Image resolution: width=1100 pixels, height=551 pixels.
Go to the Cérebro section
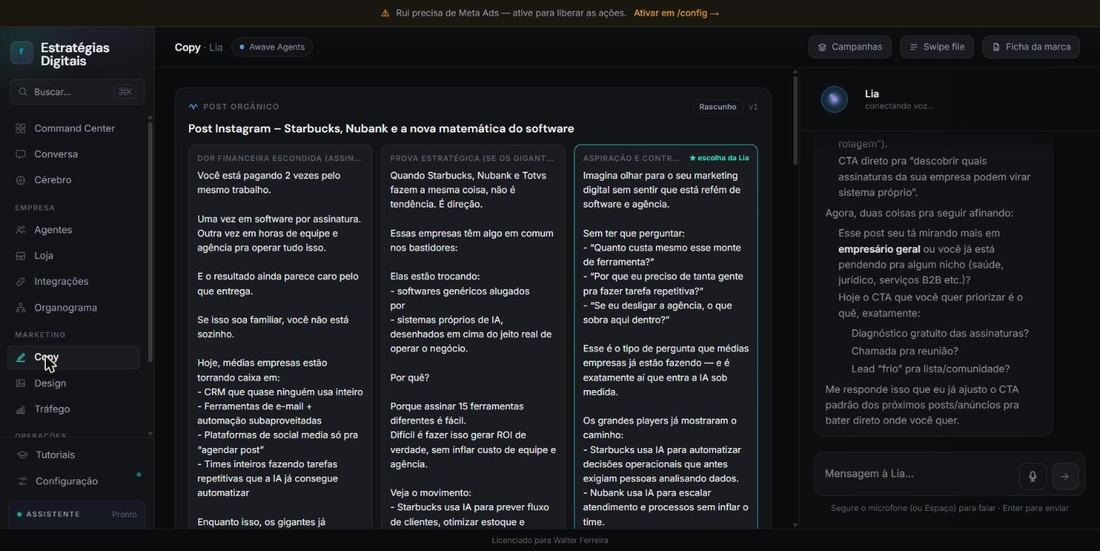(74, 180)
